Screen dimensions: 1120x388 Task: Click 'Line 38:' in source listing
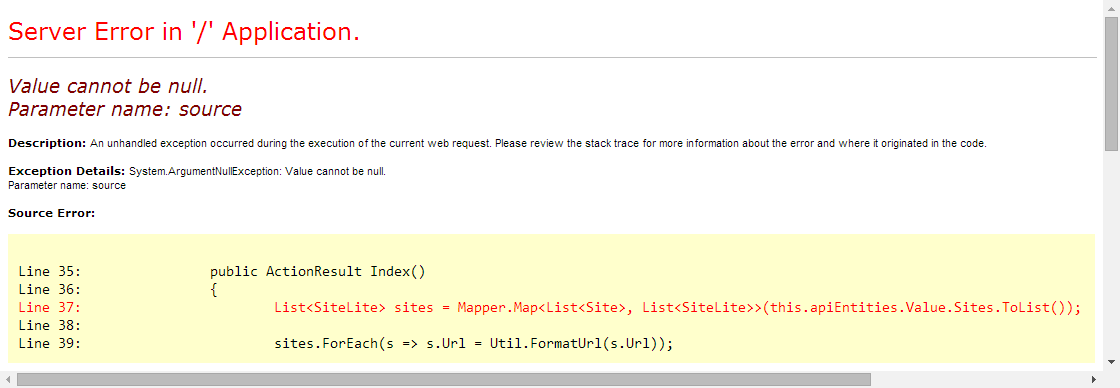tap(50, 326)
